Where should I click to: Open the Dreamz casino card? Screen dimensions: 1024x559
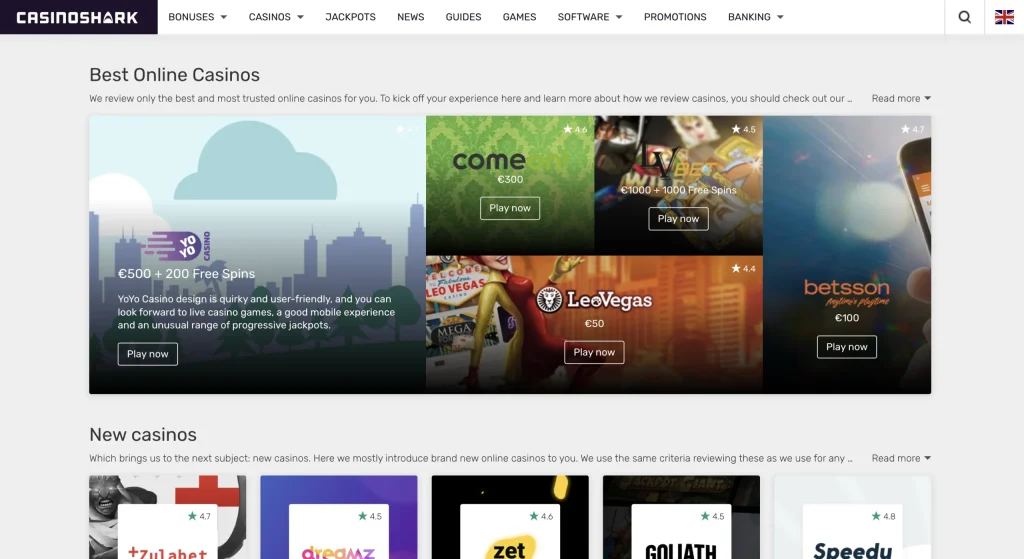(x=338, y=517)
